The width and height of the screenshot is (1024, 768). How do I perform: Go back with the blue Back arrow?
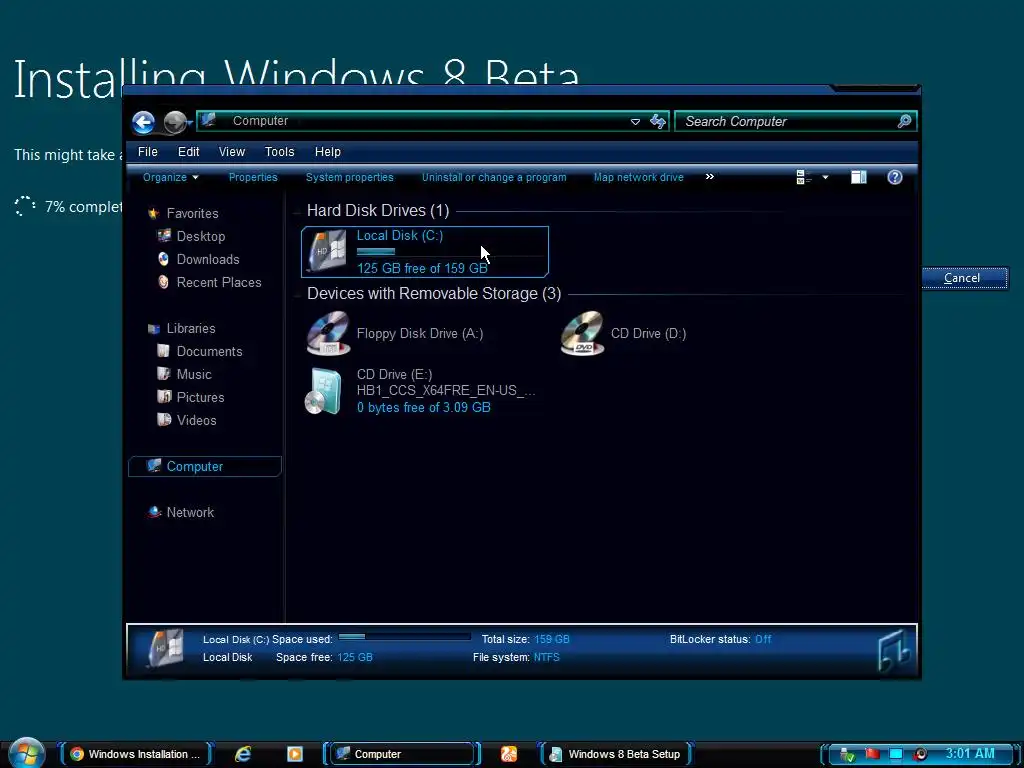[144, 122]
